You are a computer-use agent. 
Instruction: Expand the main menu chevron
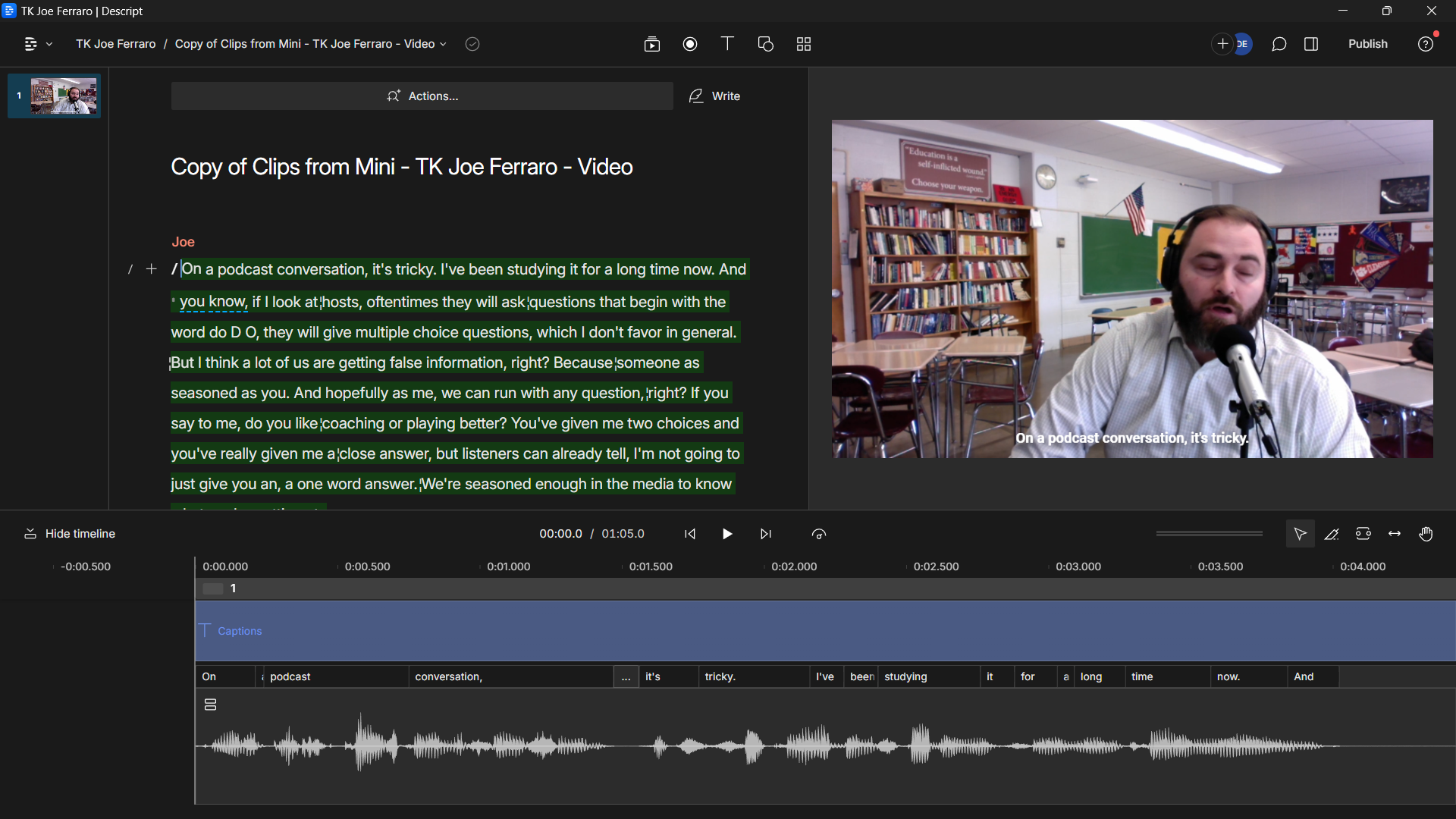[49, 44]
